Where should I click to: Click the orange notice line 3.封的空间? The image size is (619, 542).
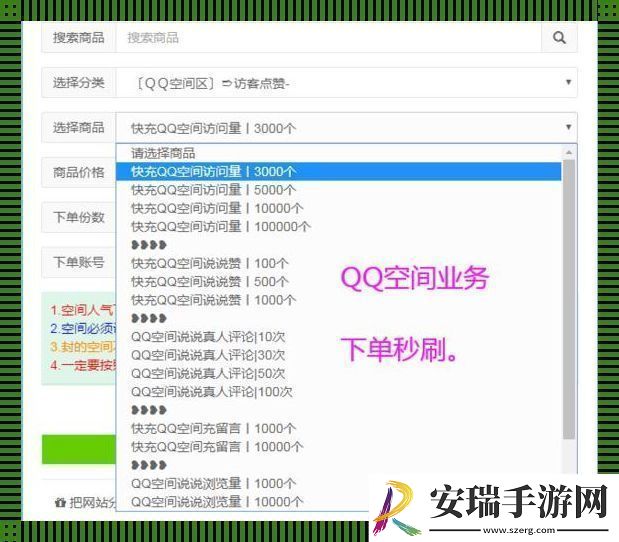point(83,347)
